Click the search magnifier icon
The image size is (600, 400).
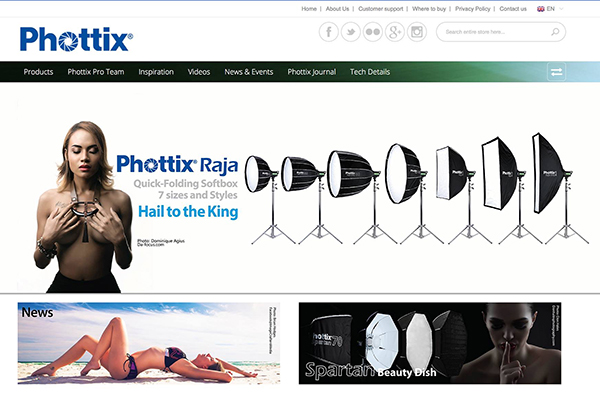point(555,32)
